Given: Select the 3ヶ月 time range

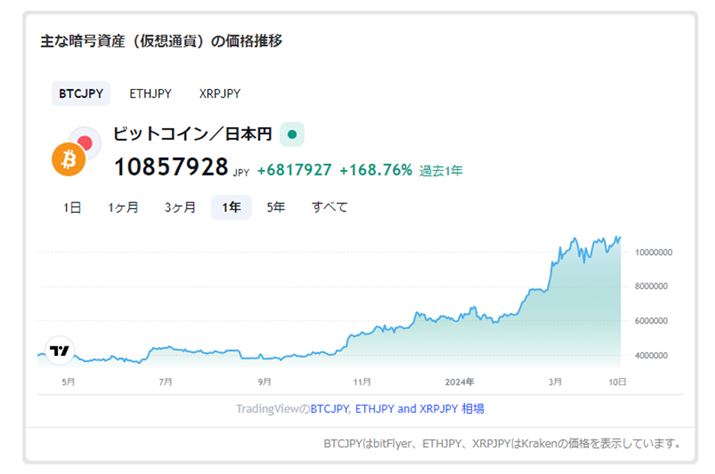Looking at the screenshot, I should coord(180,208).
